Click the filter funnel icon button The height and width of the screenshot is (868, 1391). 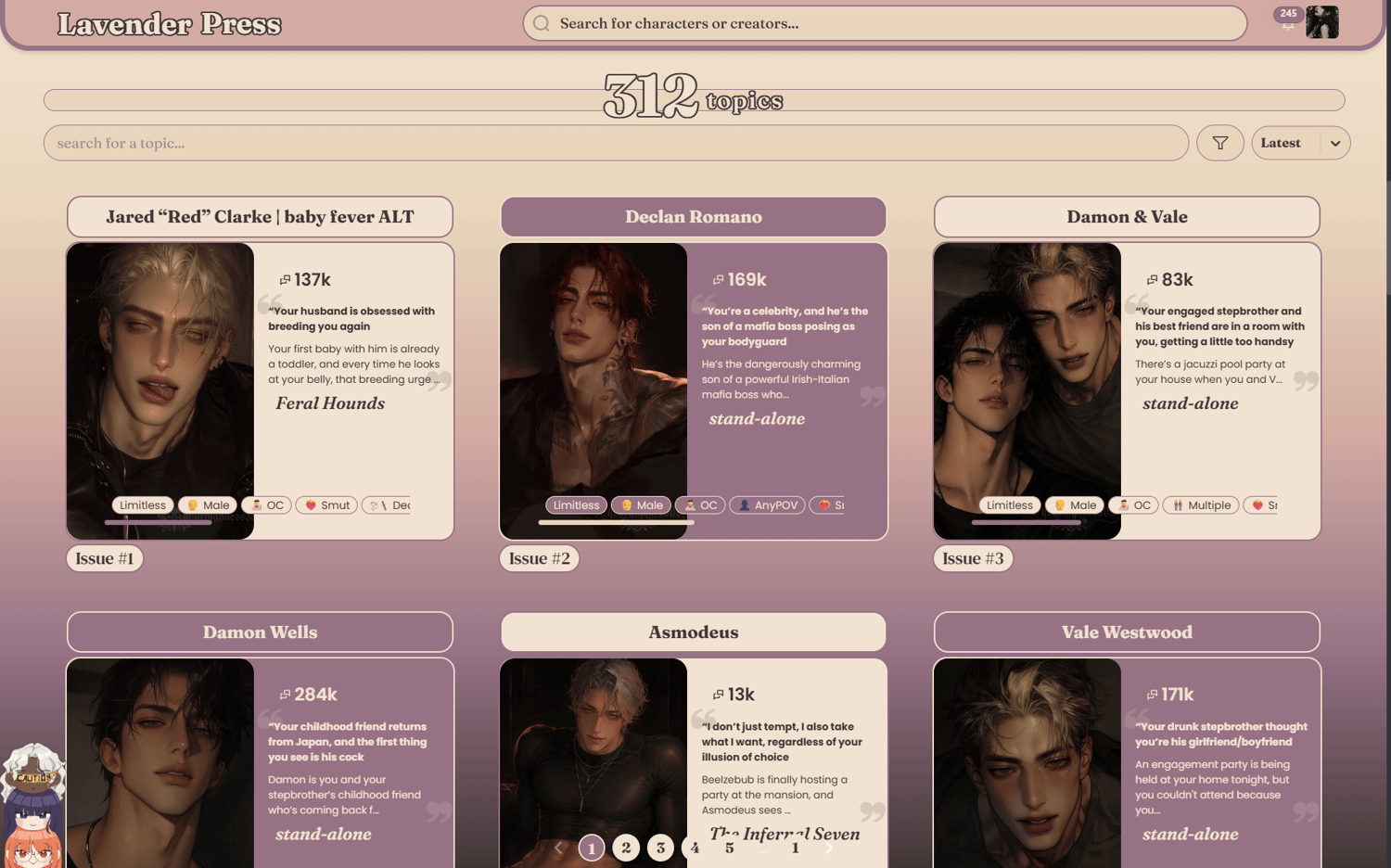1219,143
